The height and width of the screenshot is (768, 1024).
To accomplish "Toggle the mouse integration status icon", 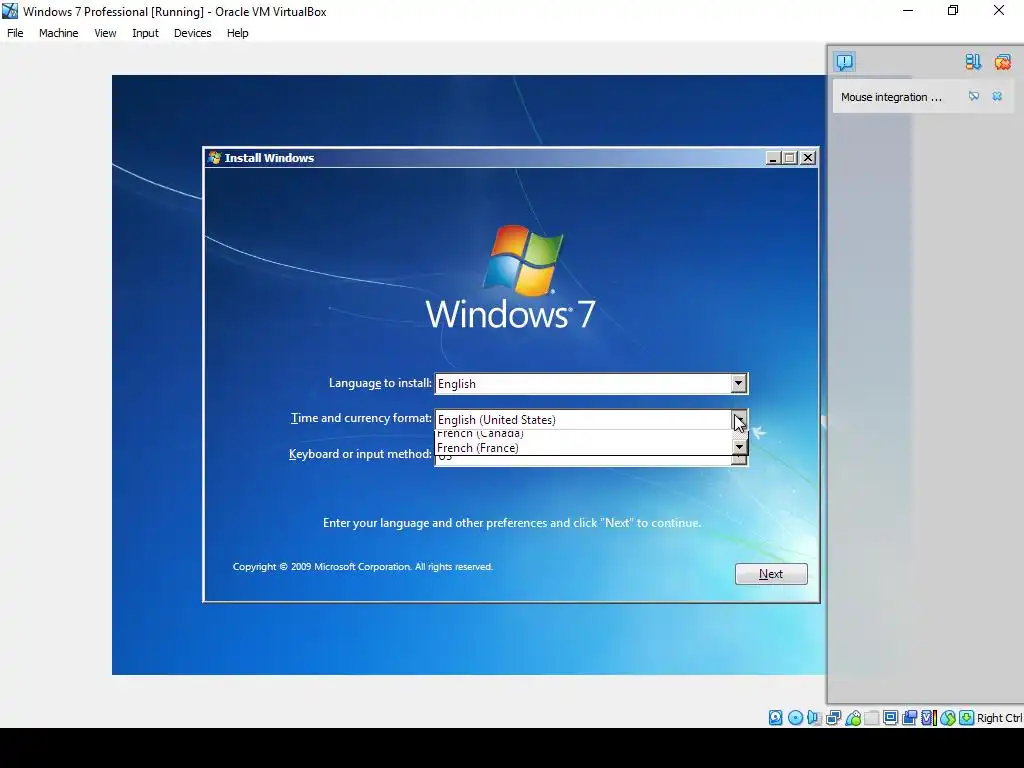I will point(948,718).
